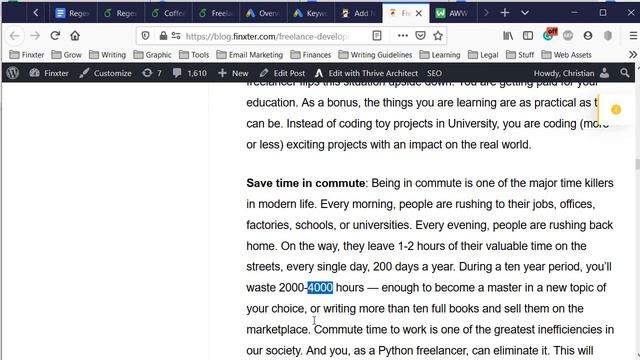Switch to the 'Overv' Google Ads tab
This screenshot has width=640, height=360.
click(x=263, y=13)
